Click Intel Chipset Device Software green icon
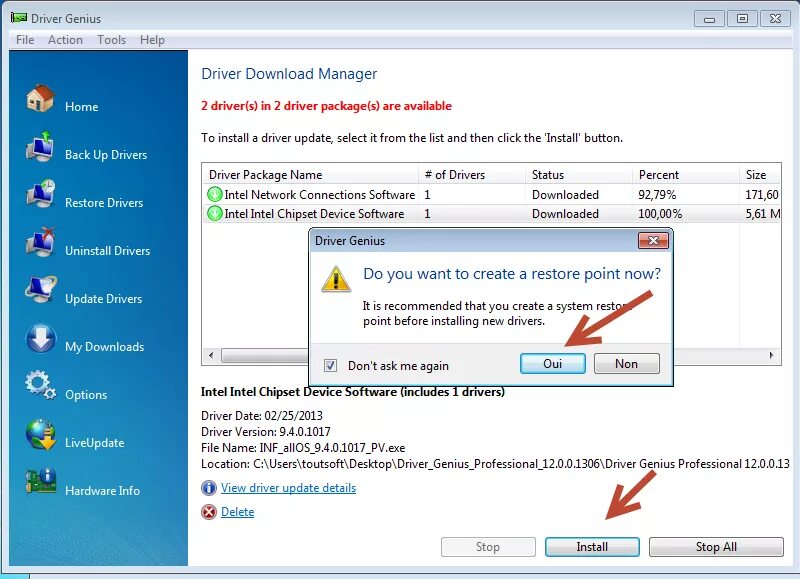The height and width of the screenshot is (579, 800). (215, 213)
